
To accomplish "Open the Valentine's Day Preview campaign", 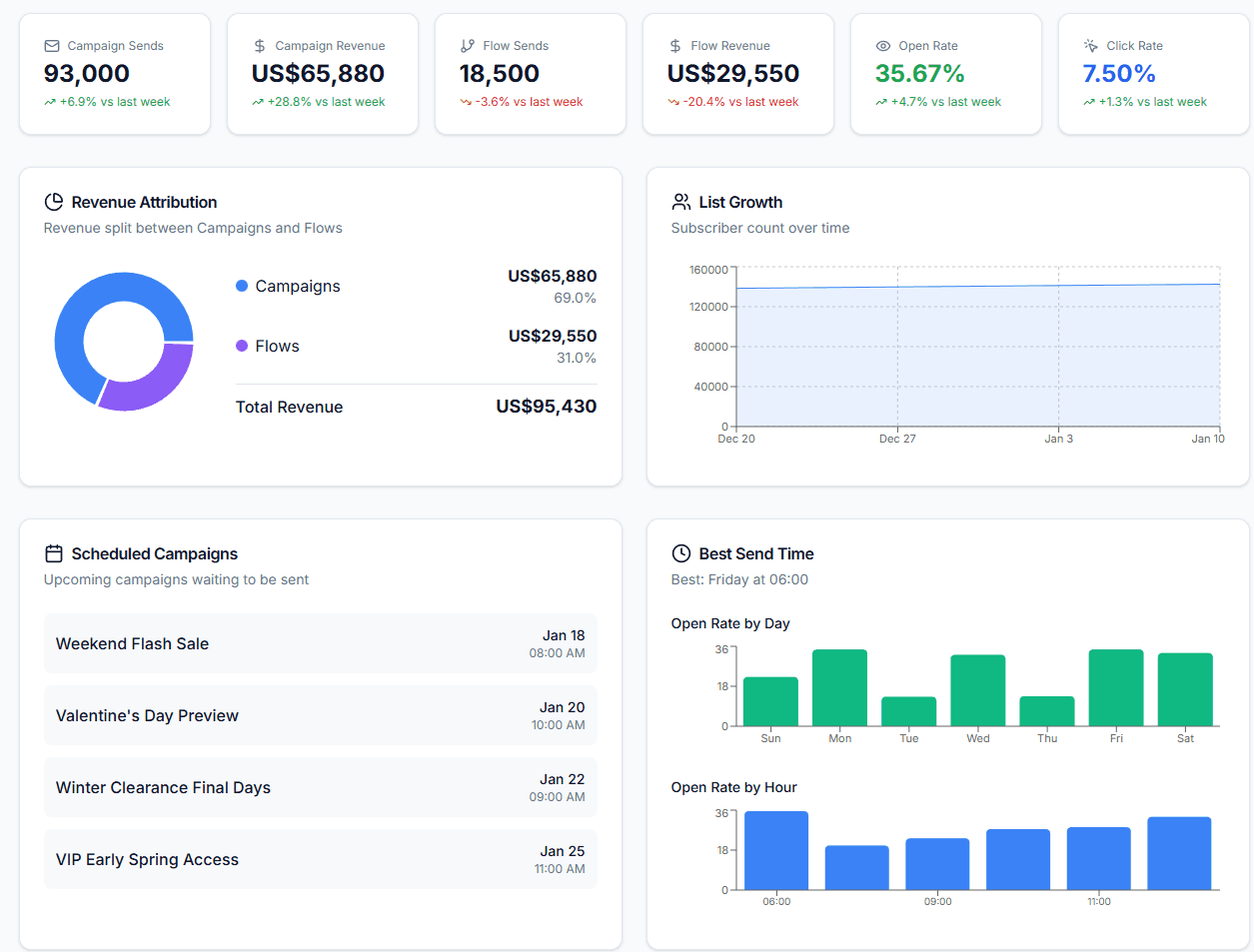I will 318,715.
